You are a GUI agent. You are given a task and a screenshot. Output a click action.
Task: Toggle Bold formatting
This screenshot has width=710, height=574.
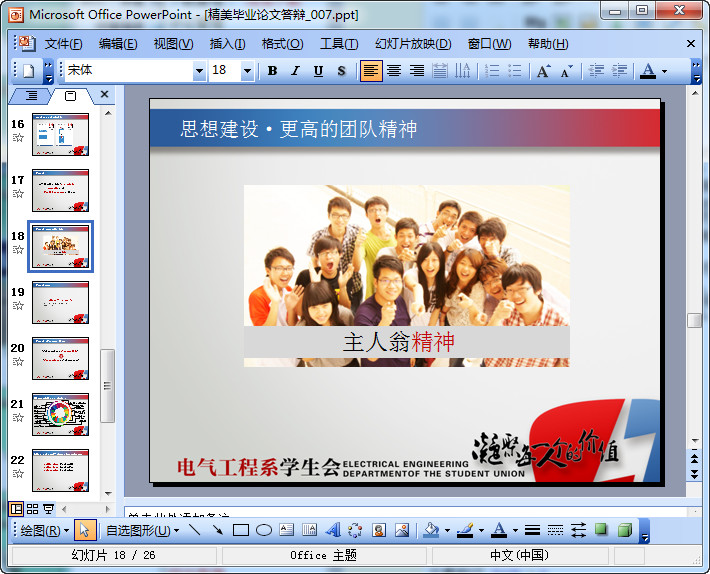click(x=272, y=71)
